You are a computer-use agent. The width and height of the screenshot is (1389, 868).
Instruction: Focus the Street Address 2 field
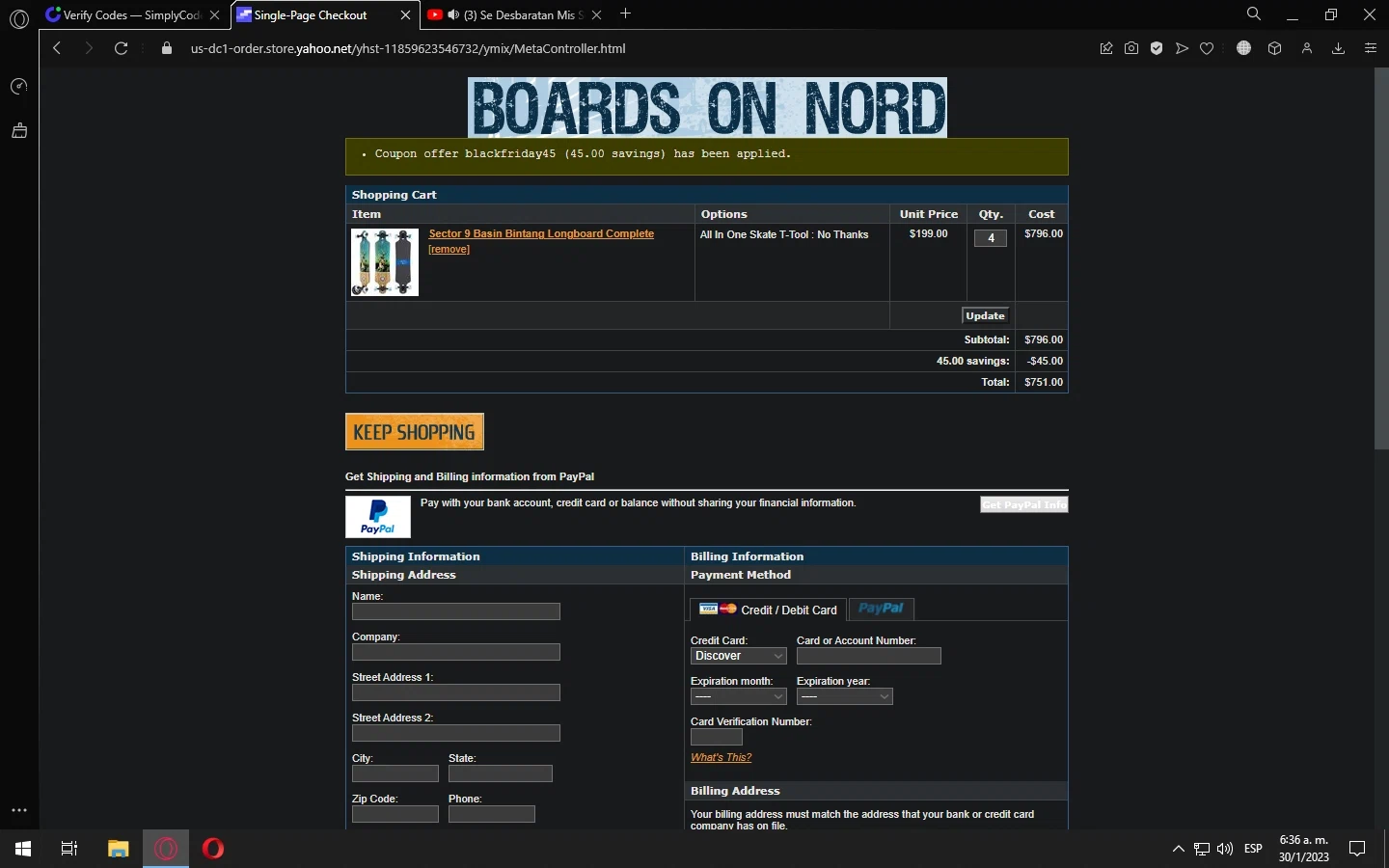[456, 733]
